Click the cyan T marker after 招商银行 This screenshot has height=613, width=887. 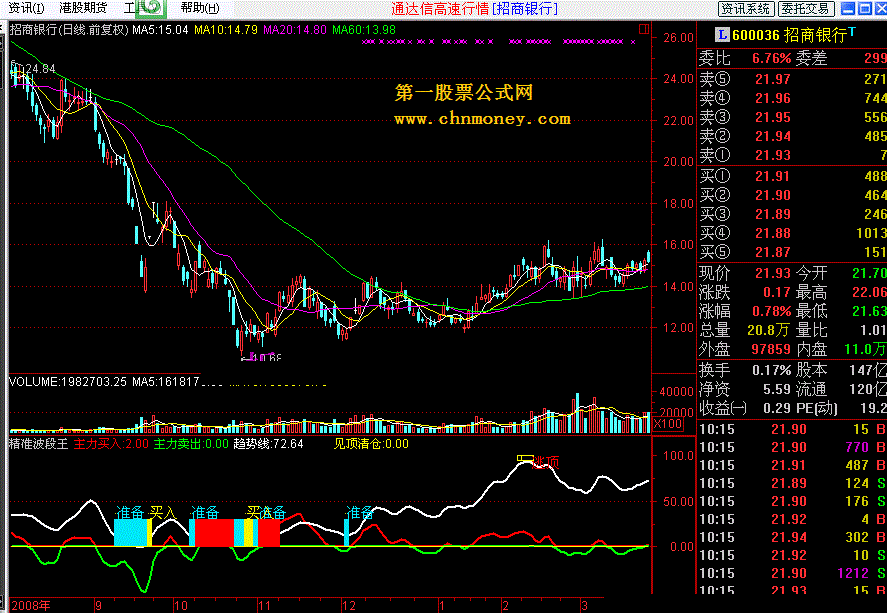[852, 32]
